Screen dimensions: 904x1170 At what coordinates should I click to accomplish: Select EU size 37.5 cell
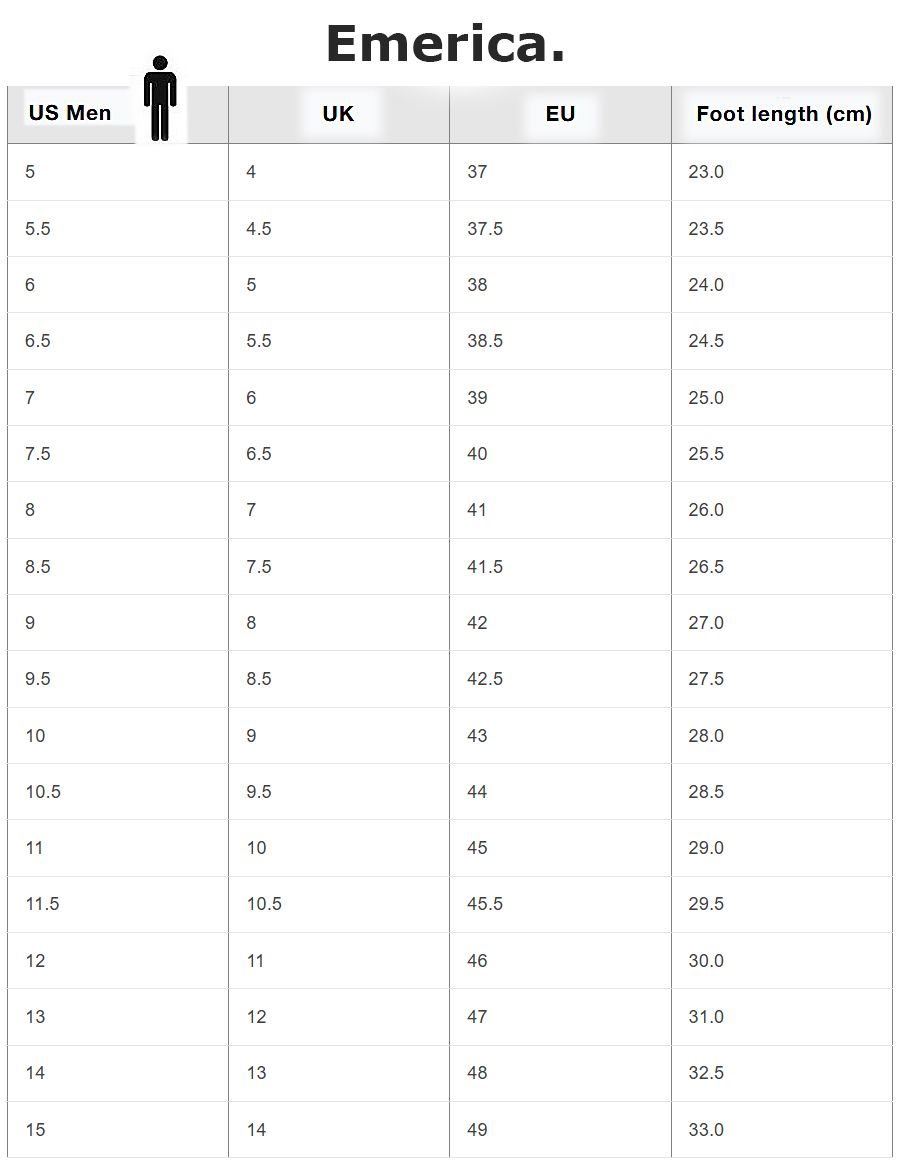tap(485, 229)
